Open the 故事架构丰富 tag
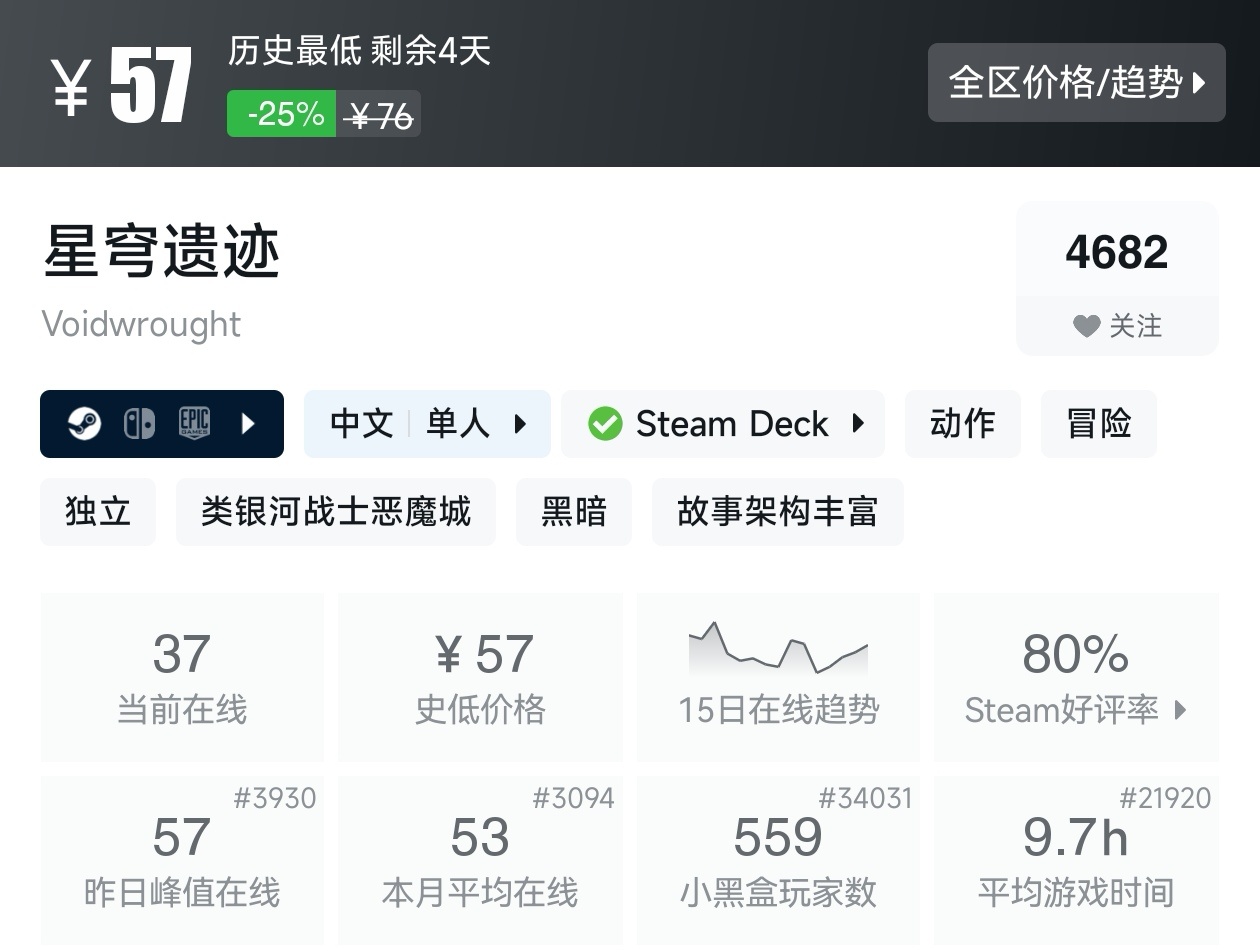The height and width of the screenshot is (952, 1260). point(777,512)
